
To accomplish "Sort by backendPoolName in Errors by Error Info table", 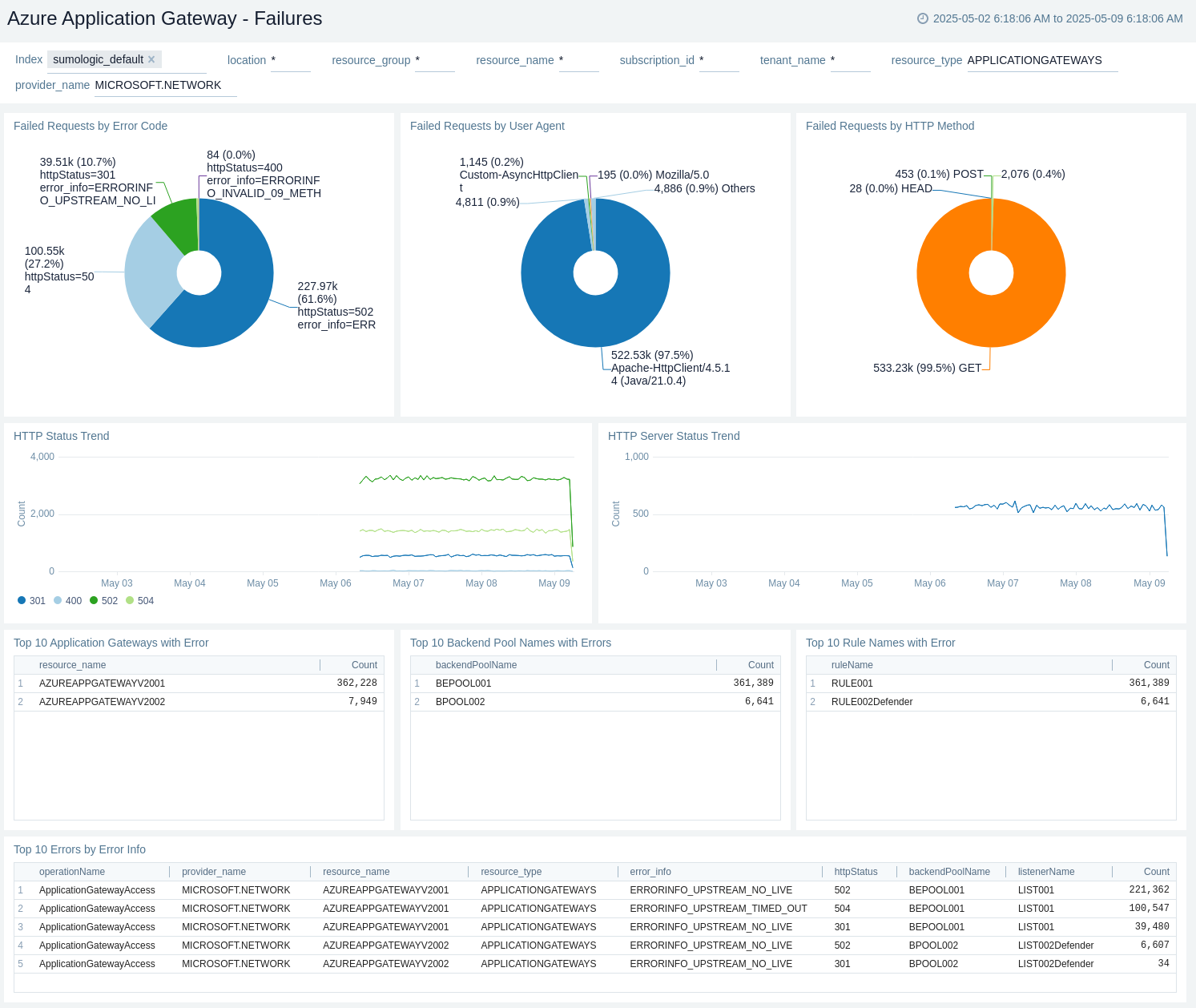I will point(949,872).
